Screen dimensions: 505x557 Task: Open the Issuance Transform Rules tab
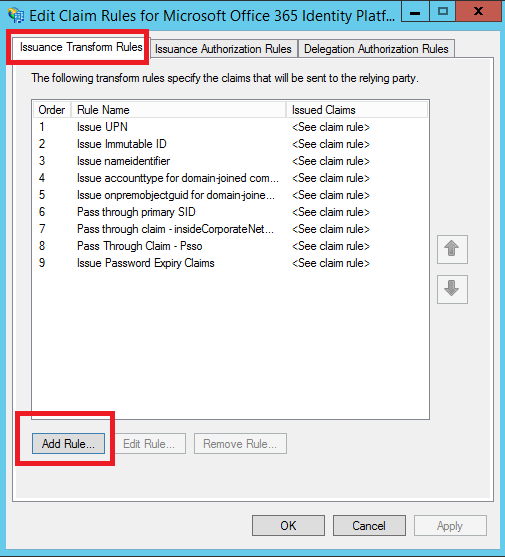click(81, 47)
